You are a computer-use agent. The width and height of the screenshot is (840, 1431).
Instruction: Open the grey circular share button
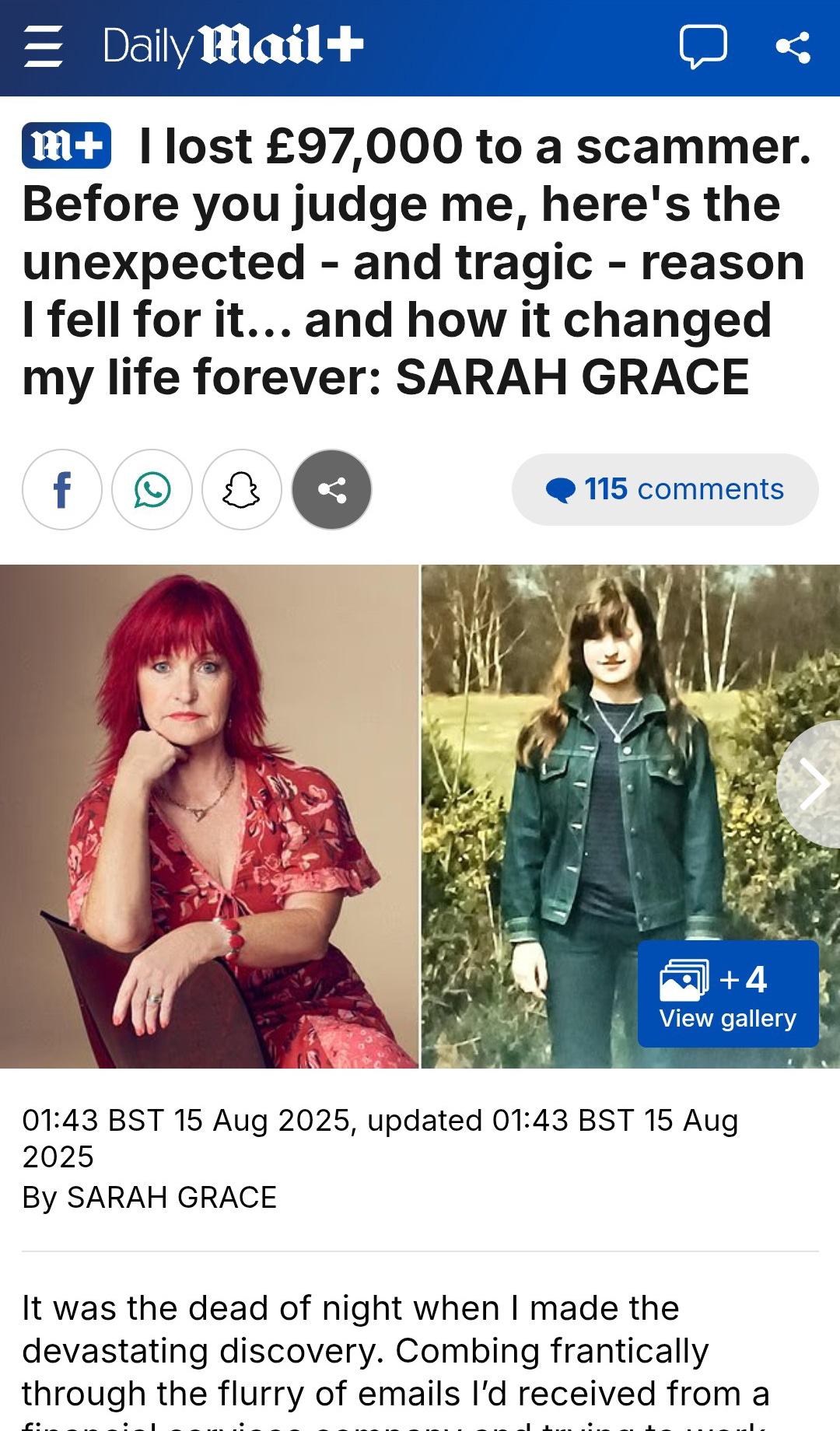tap(332, 490)
